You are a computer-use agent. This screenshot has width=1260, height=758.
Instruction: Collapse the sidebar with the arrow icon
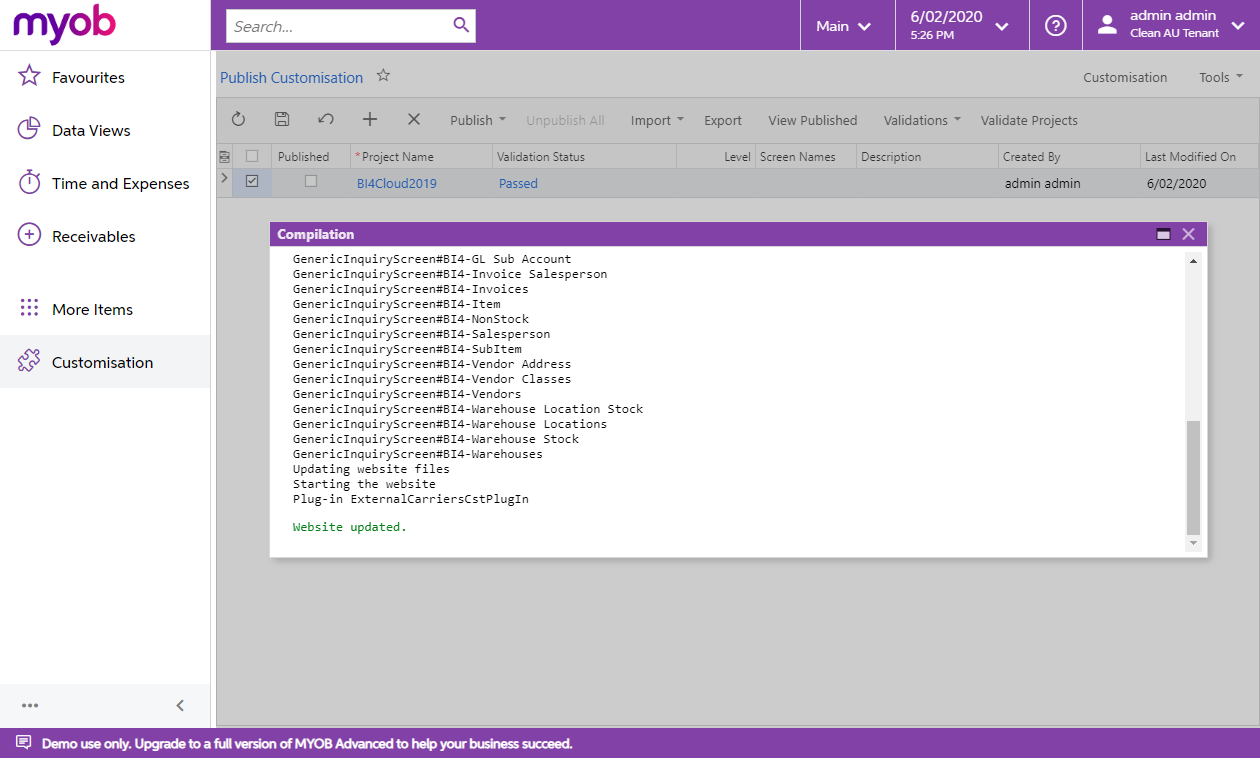(x=180, y=705)
